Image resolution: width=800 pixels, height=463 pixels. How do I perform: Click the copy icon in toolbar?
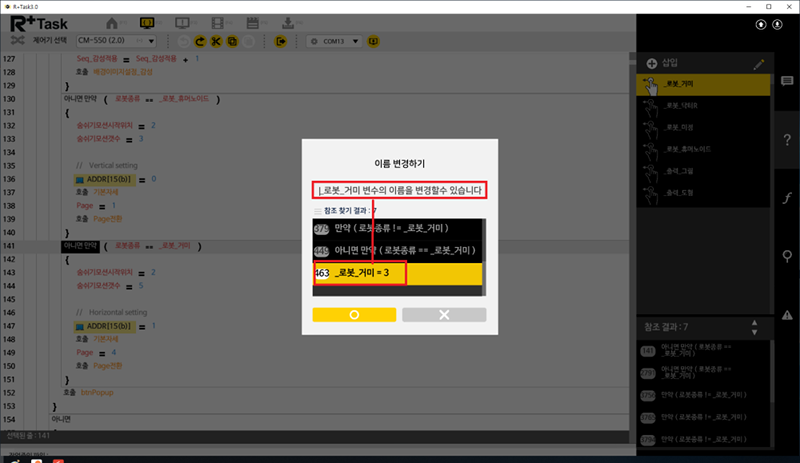pos(232,41)
